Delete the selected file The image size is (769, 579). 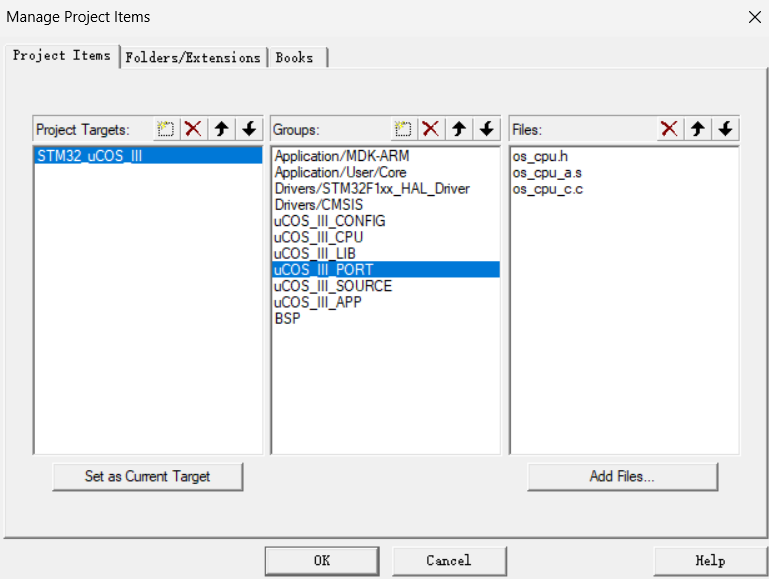[x=669, y=129]
